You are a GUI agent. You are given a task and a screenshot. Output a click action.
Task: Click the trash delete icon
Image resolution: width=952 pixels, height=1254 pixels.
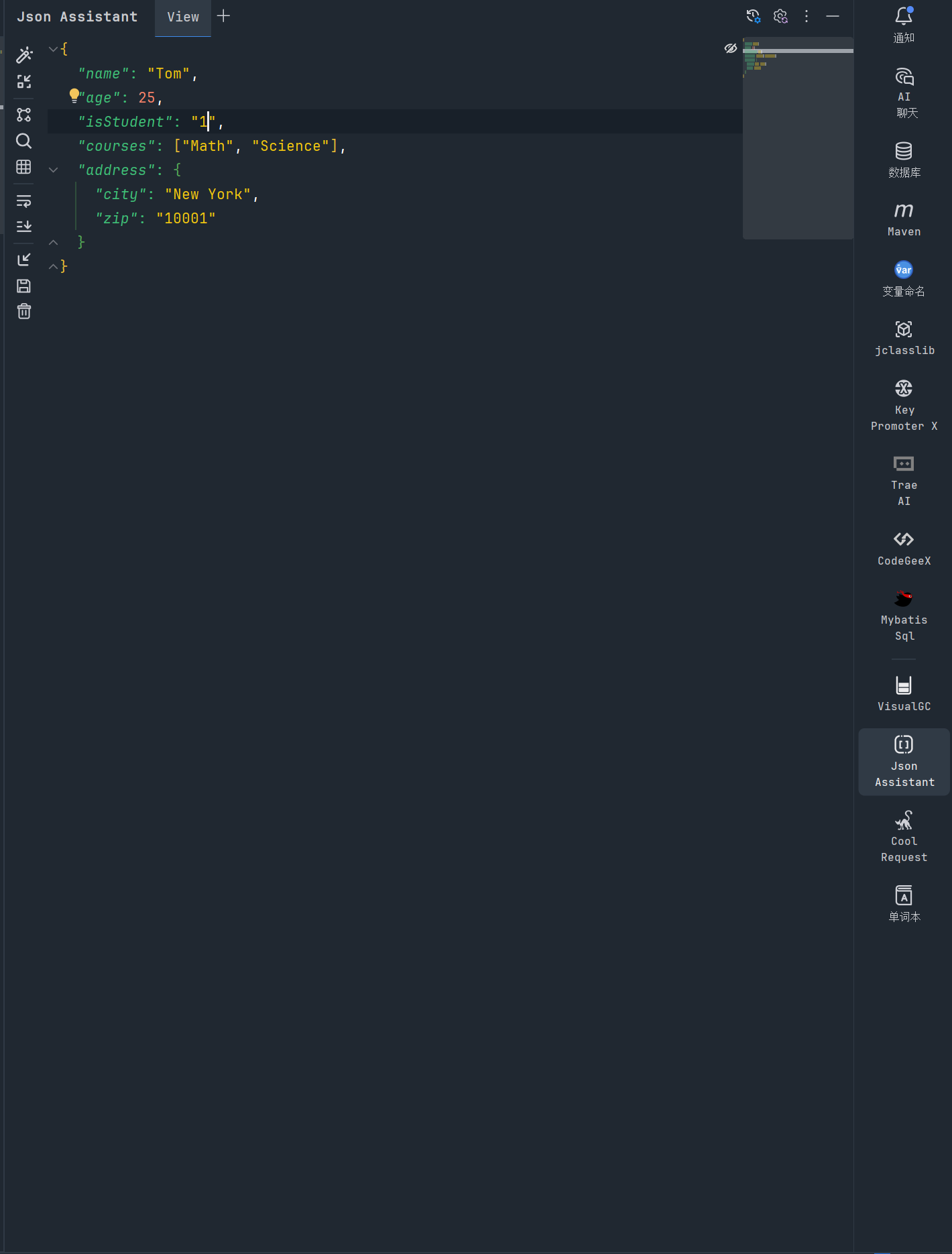tap(24, 312)
